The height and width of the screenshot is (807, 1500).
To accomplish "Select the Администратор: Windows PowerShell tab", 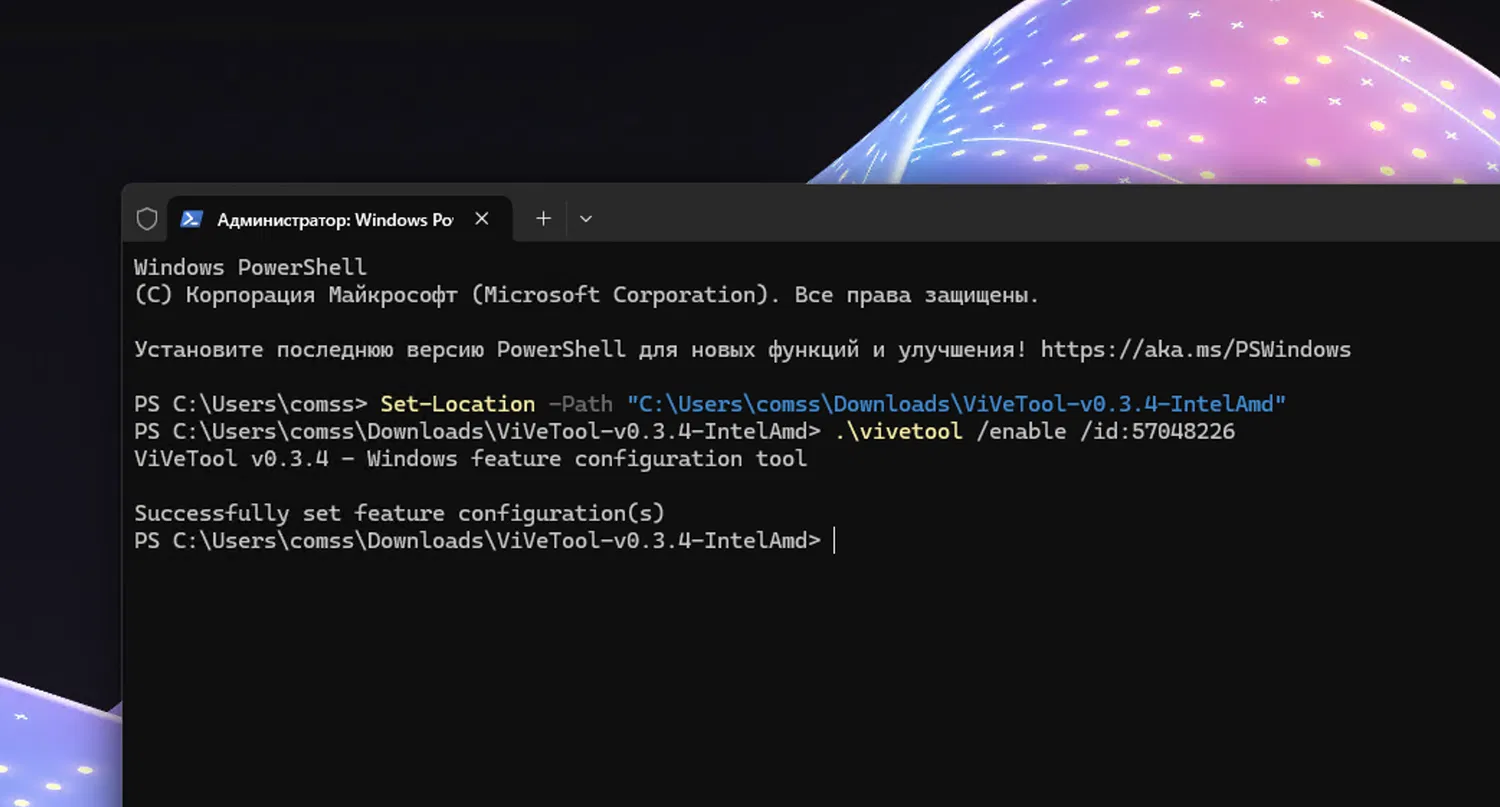I will (x=339, y=219).
